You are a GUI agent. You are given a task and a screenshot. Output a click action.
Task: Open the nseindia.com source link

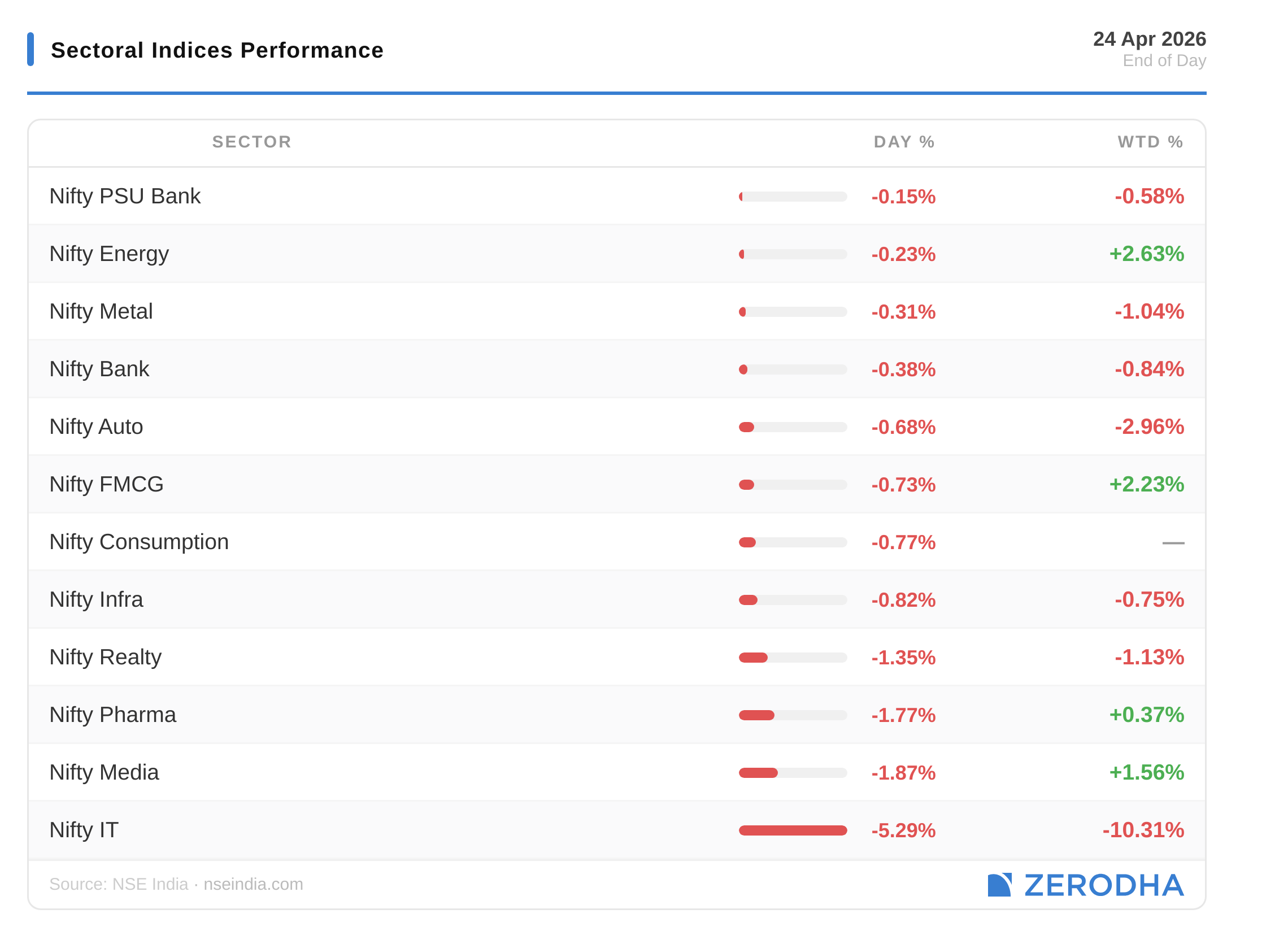[x=253, y=884]
